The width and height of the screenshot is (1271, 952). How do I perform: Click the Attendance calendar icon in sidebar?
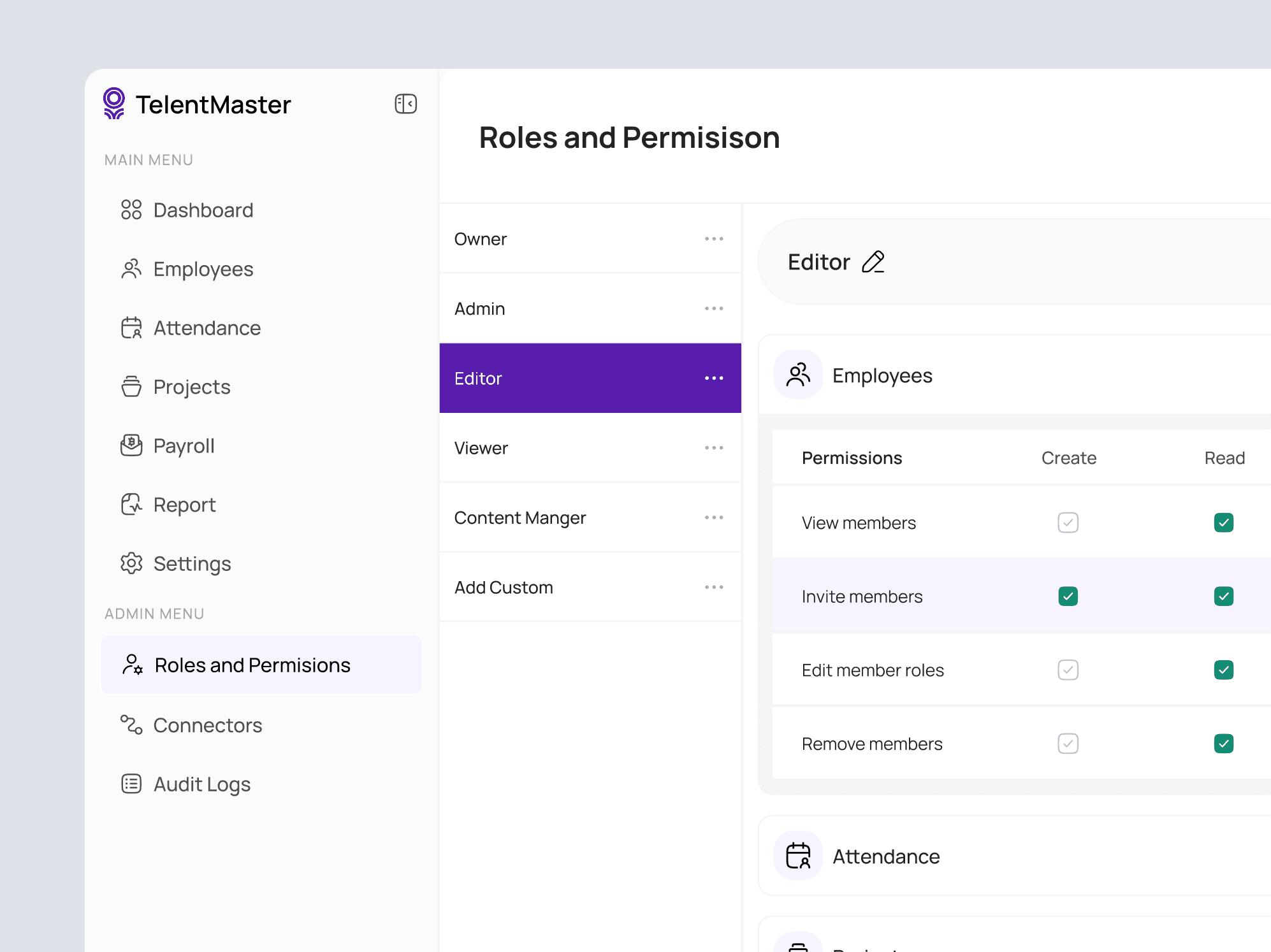tap(131, 328)
